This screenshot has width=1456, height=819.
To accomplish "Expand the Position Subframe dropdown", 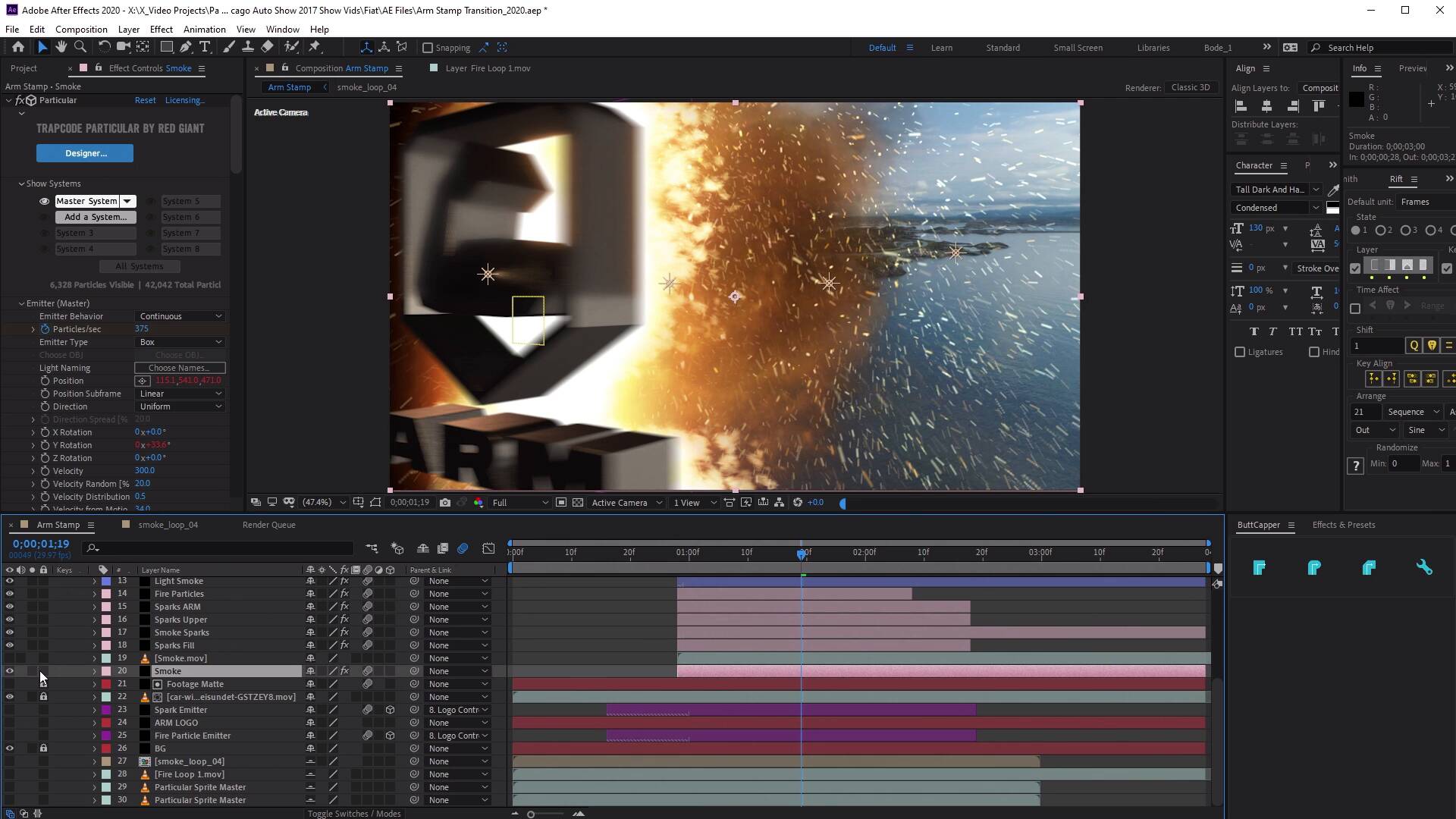I will pyautogui.click(x=179, y=393).
